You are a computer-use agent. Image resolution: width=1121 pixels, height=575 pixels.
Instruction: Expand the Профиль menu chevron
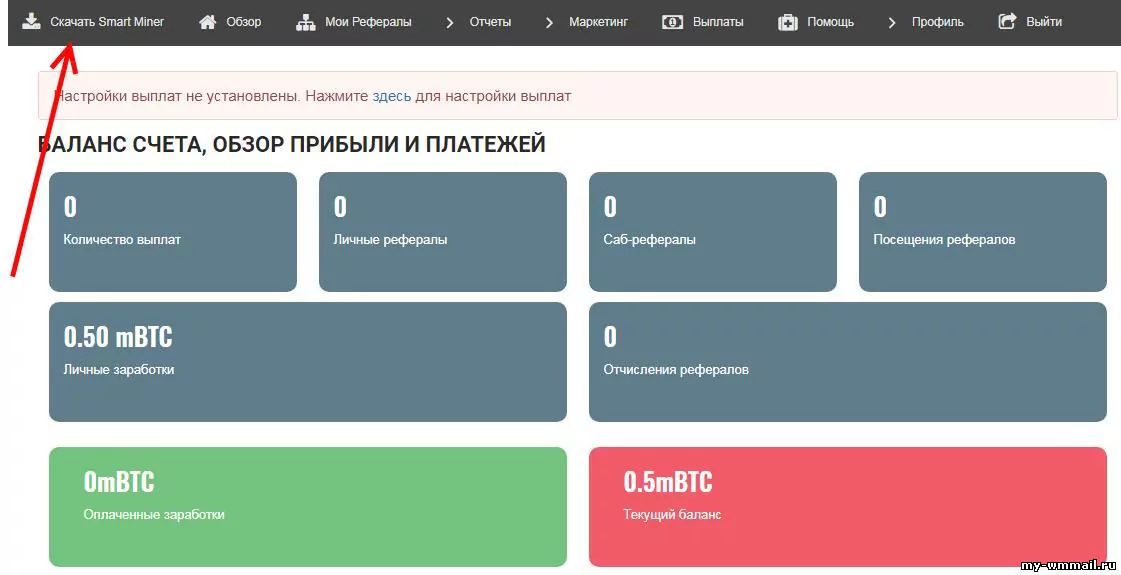(892, 22)
